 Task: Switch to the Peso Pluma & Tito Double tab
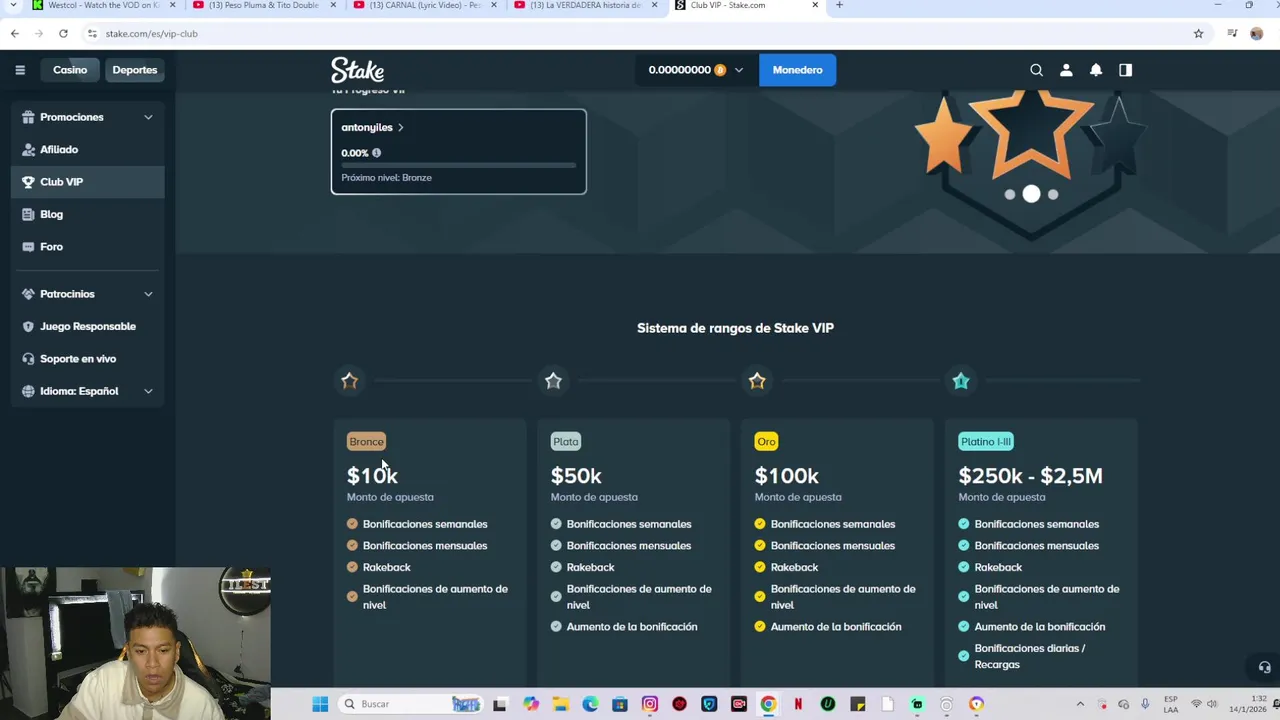[264, 5]
